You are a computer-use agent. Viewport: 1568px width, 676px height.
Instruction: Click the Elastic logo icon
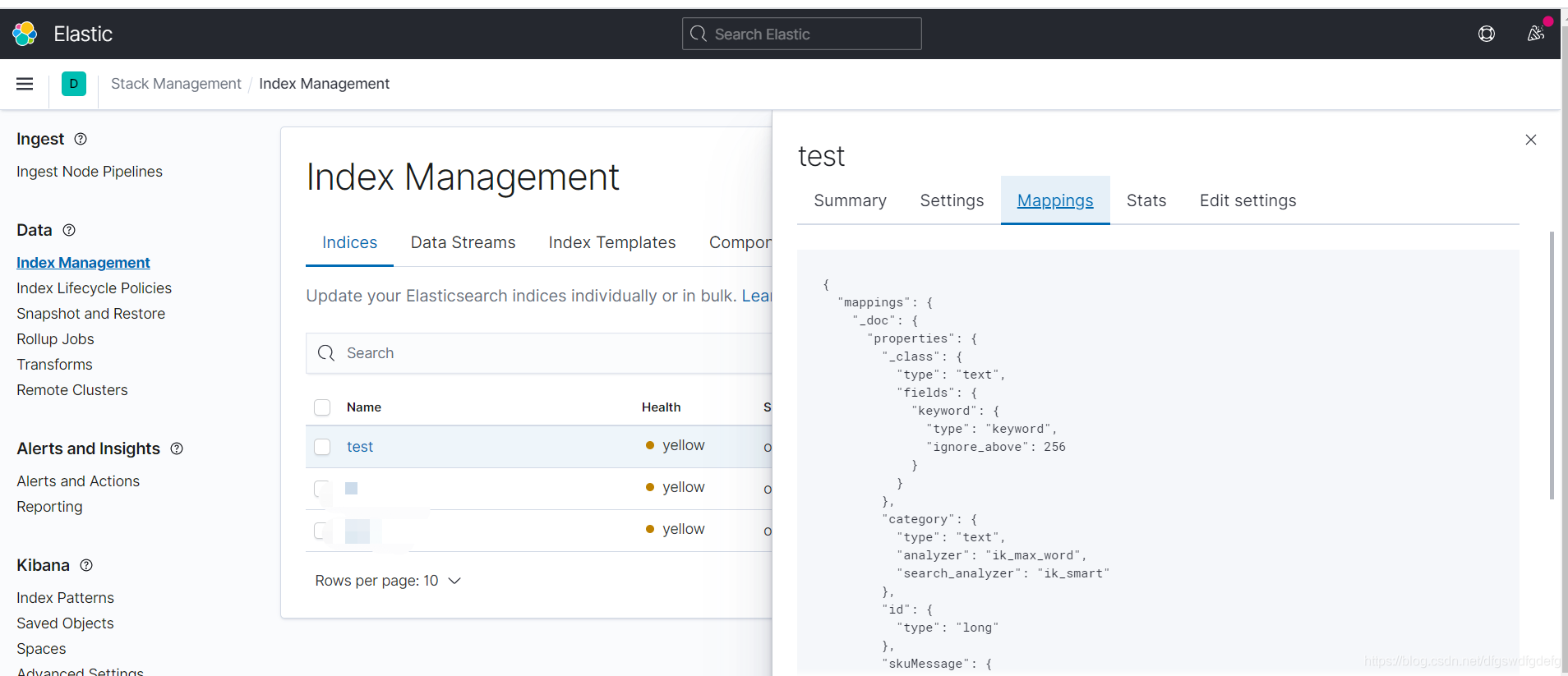(25, 34)
